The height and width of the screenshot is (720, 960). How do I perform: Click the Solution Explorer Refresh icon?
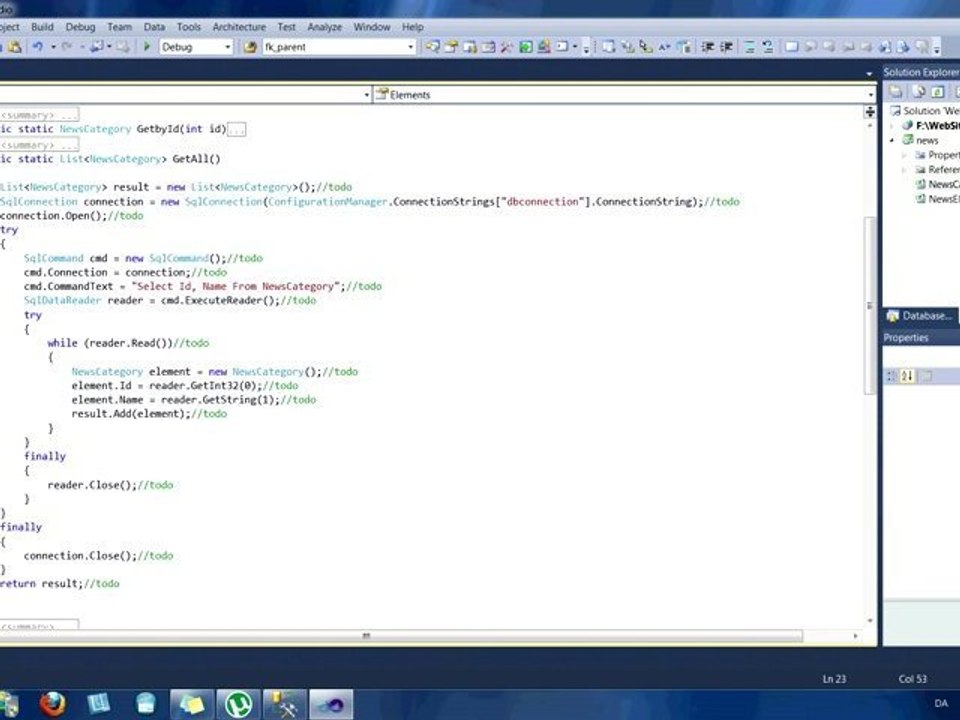[x=937, y=92]
